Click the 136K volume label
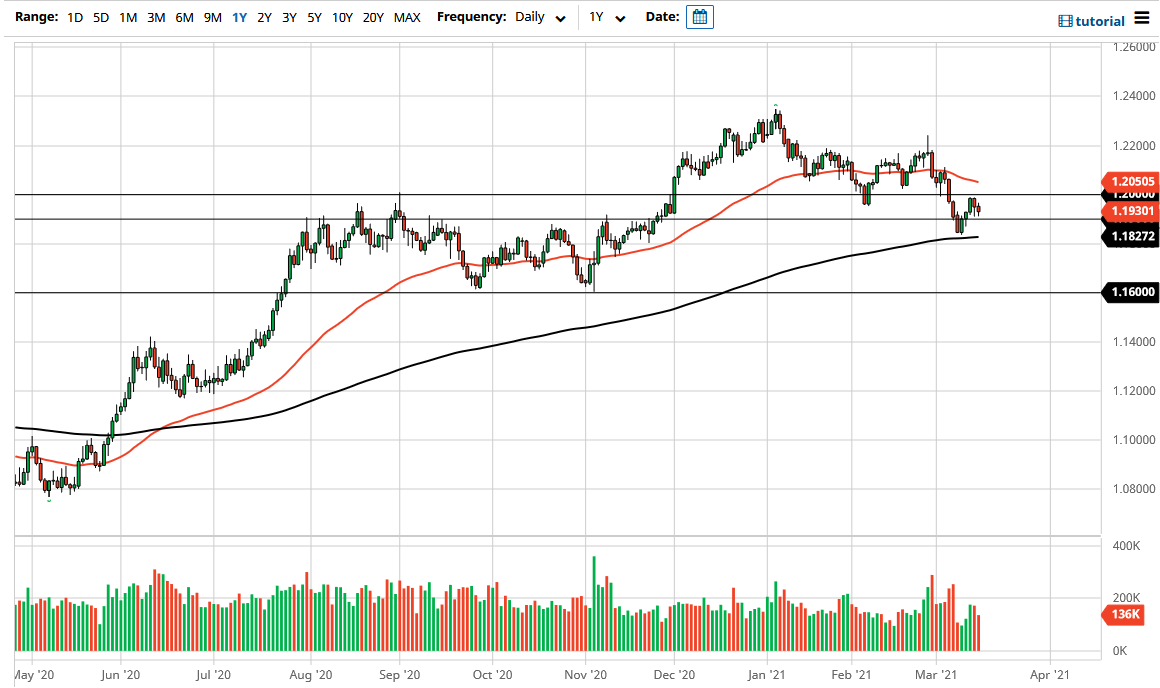Screen dimensions: 1160x688 point(1127,616)
